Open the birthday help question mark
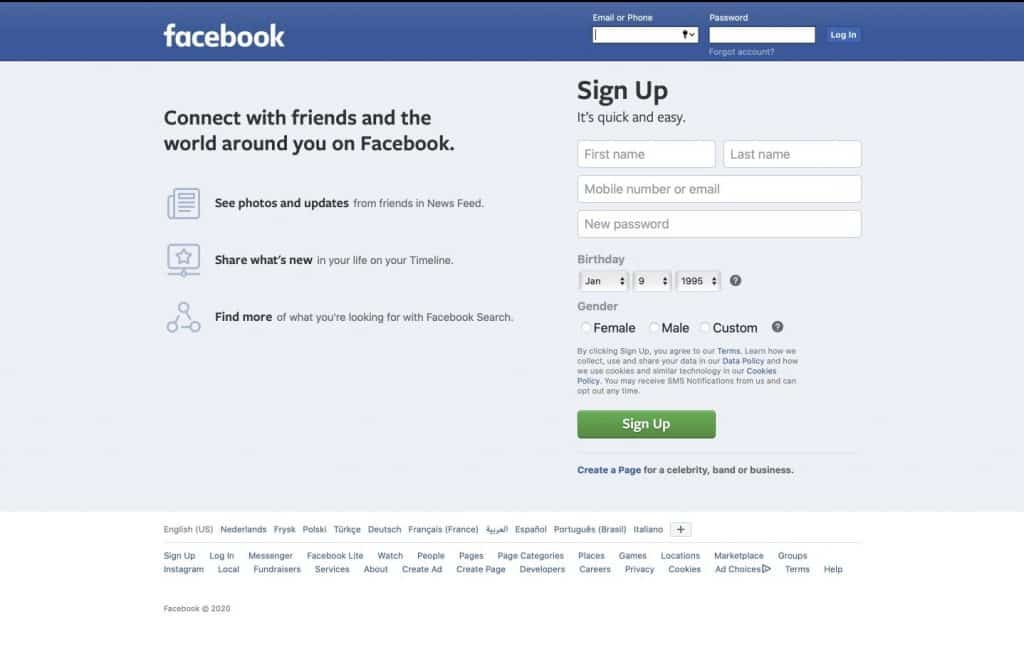Screen dimensions: 1024x654 (735, 281)
